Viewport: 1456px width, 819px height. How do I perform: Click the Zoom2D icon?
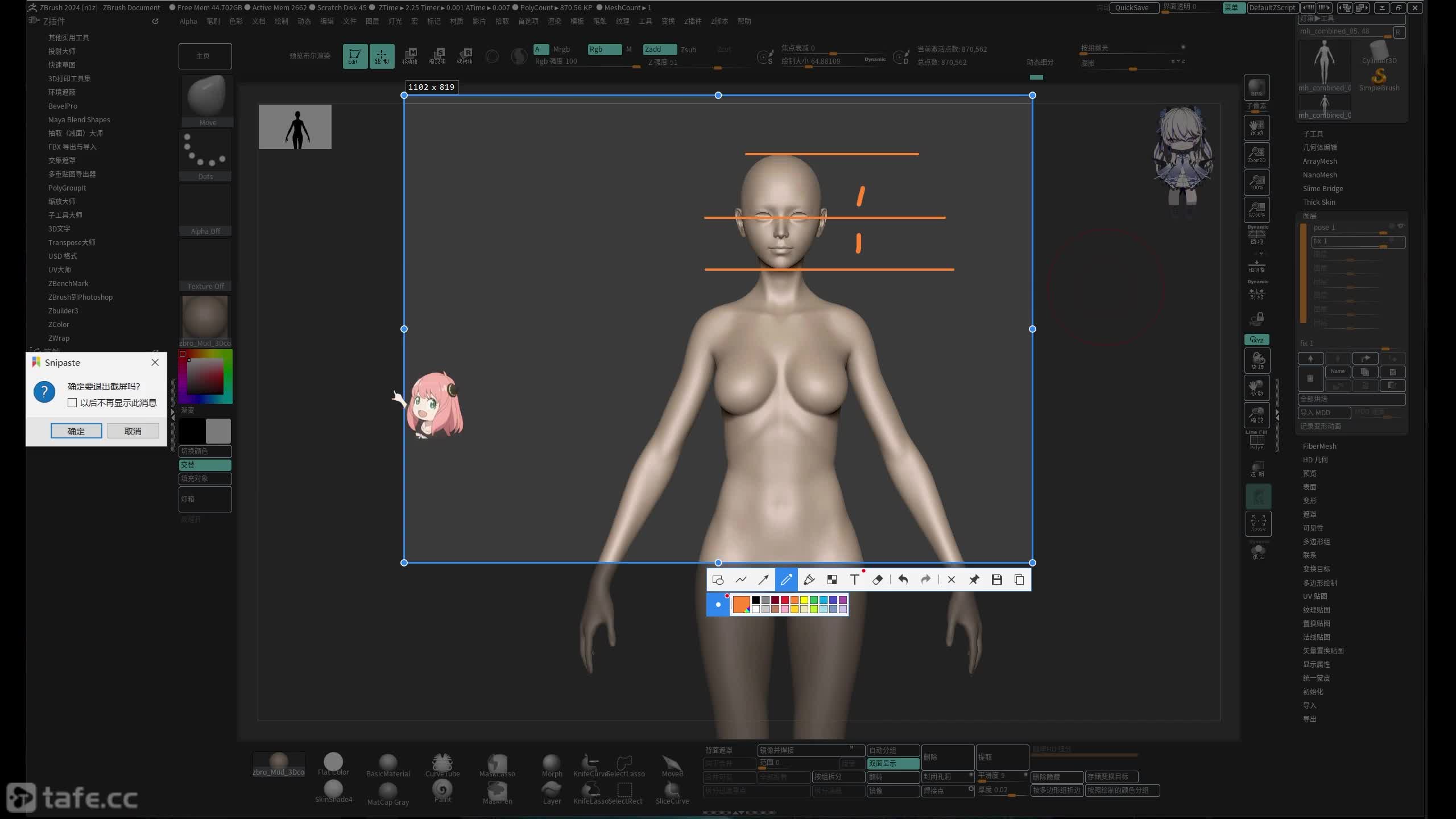click(x=1257, y=155)
